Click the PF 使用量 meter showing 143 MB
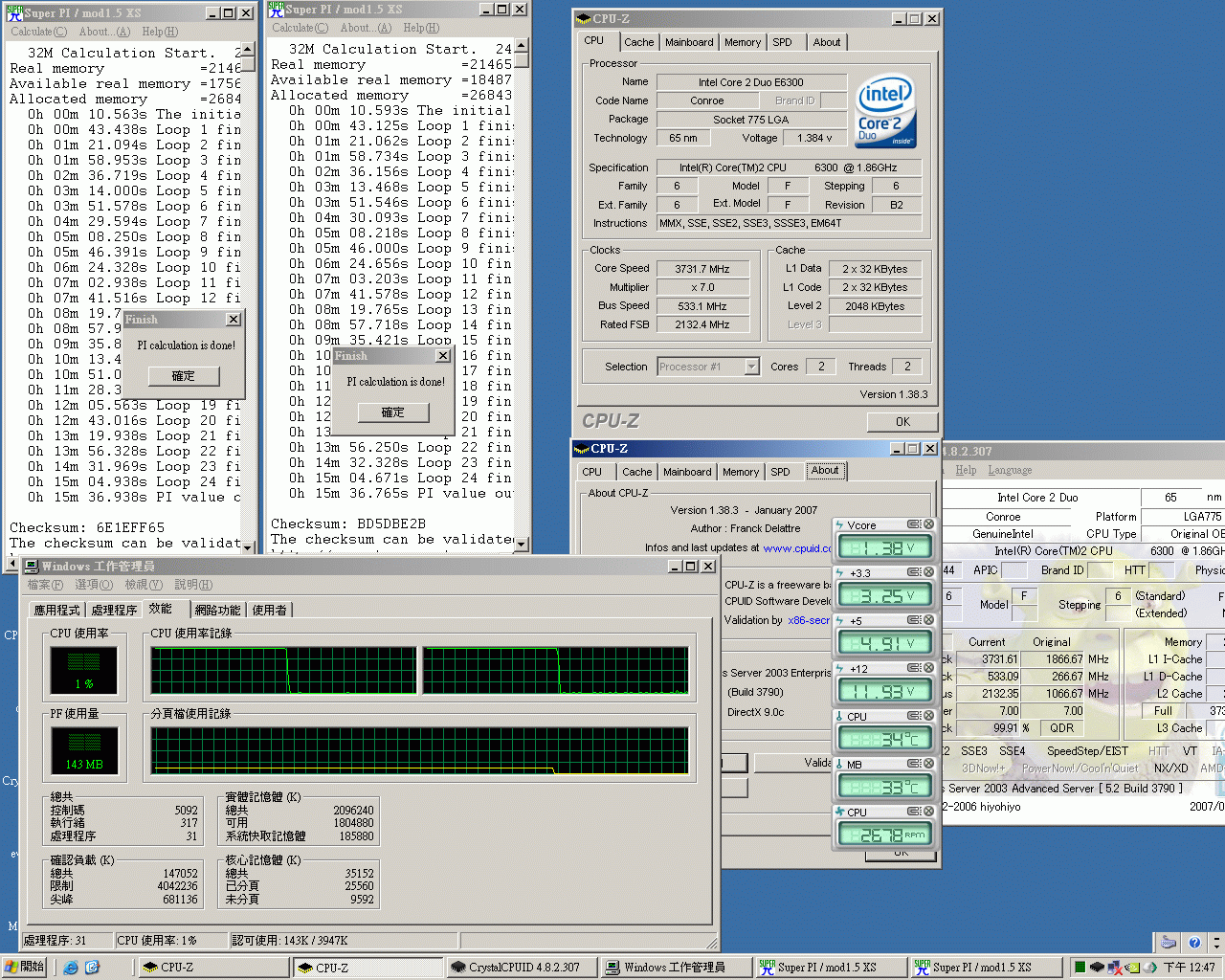This screenshot has width=1225, height=980. [83, 750]
